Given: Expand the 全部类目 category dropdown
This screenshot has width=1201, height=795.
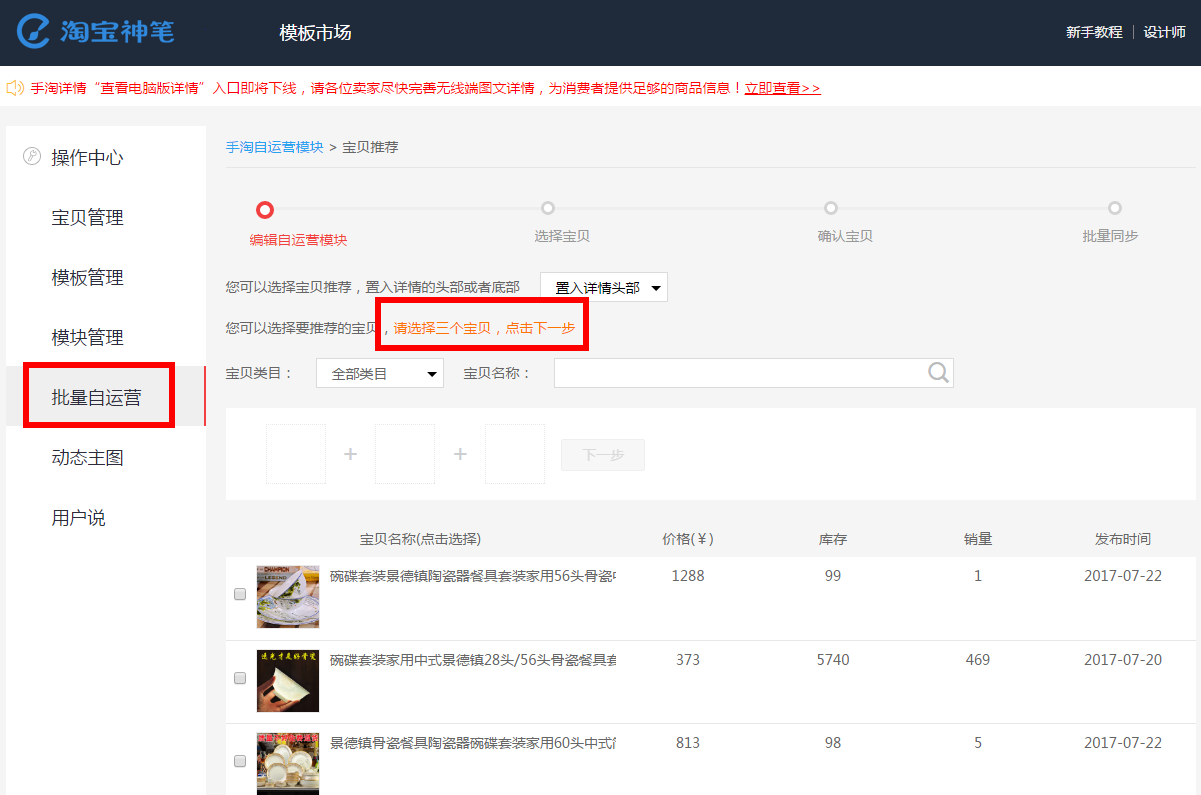Looking at the screenshot, I should click(x=380, y=374).
